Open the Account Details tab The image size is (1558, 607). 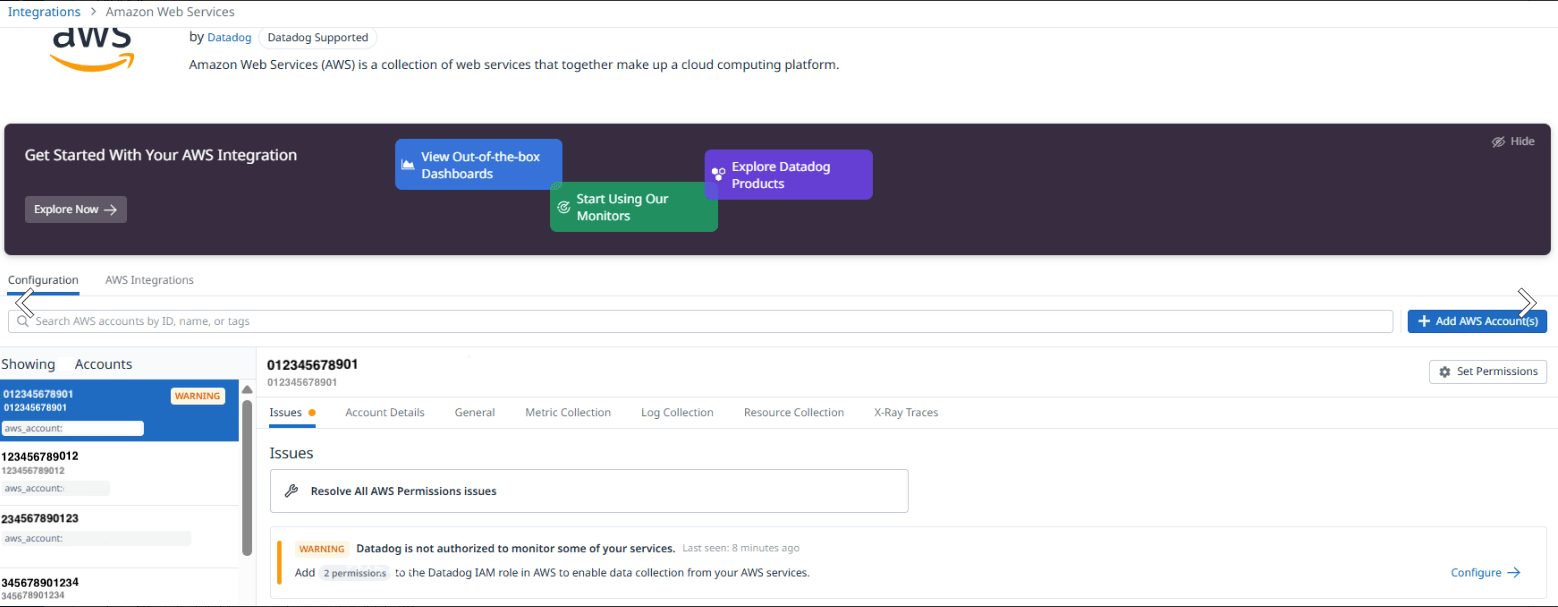click(385, 412)
